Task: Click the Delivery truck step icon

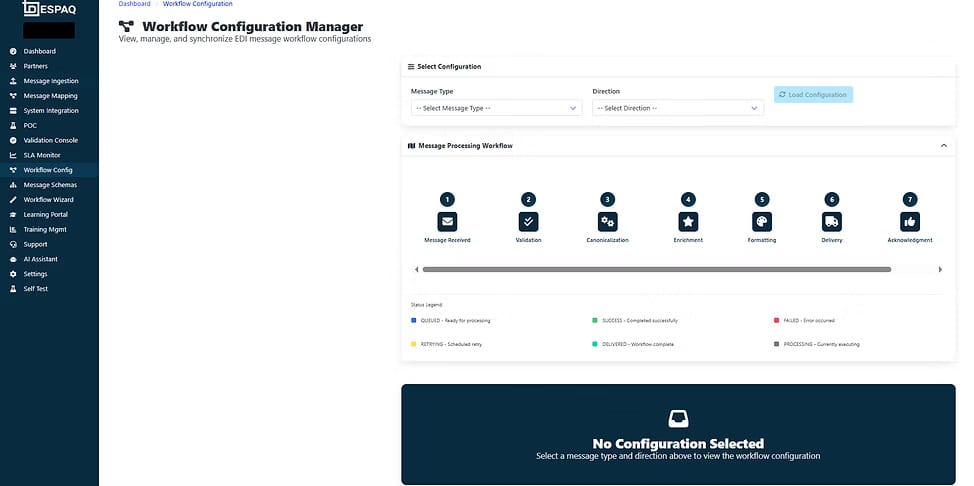Action: [x=832, y=221]
